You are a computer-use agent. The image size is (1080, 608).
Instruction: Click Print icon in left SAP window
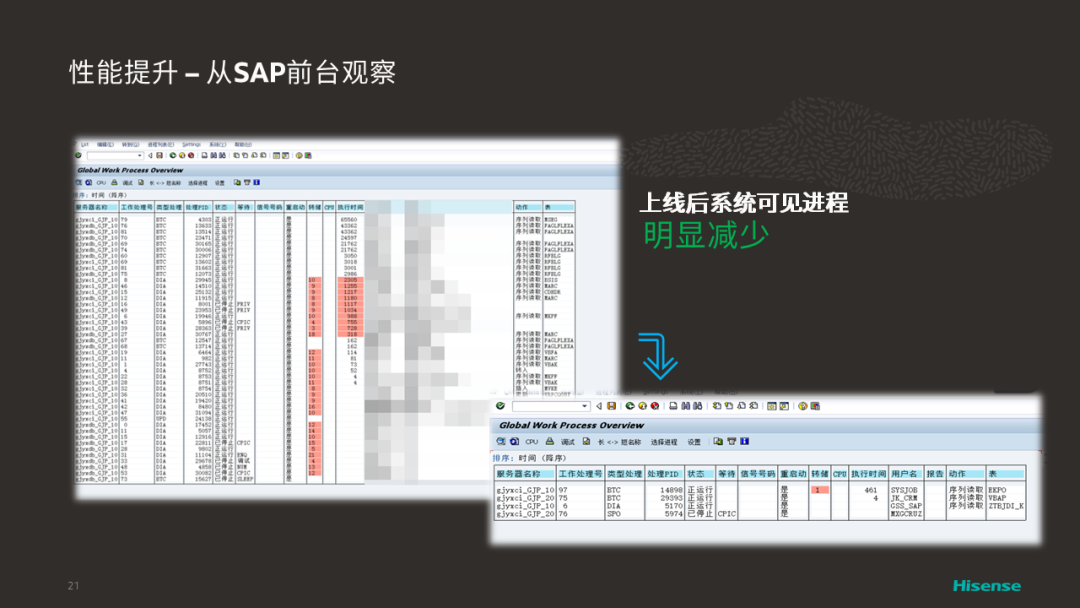[x=205, y=156]
